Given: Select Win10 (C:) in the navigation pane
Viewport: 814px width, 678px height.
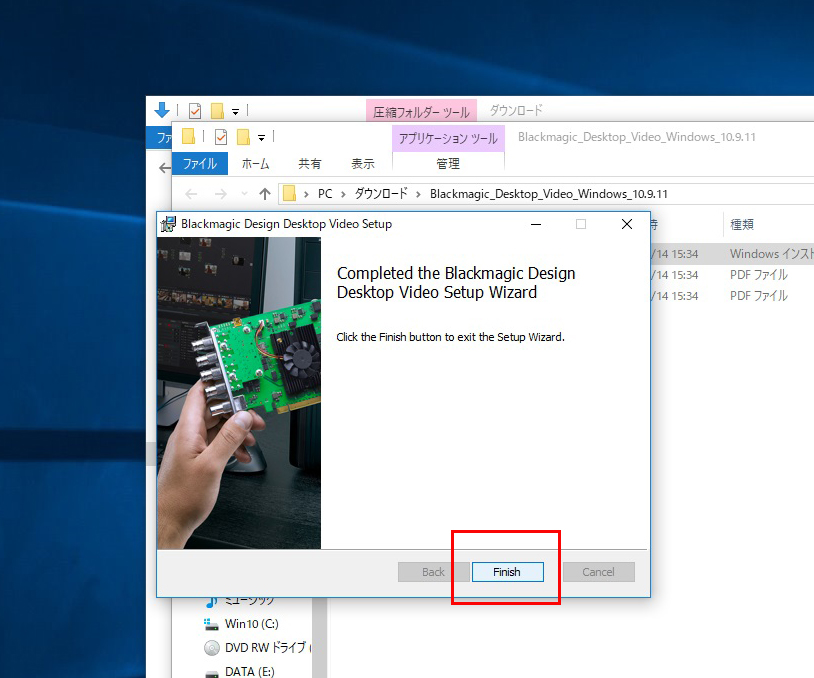Looking at the screenshot, I should (251, 623).
